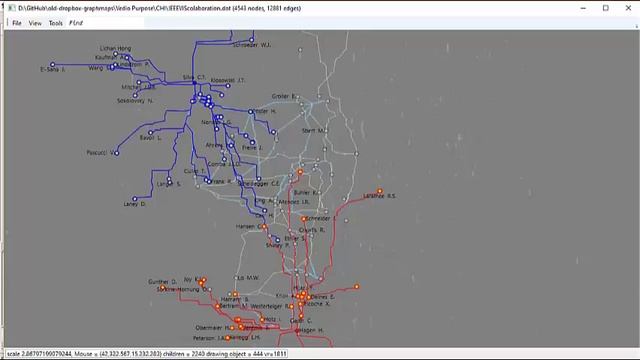This screenshot has width=640, height=360.
Task: Select the Lichan Hong node
Action: (116, 54)
